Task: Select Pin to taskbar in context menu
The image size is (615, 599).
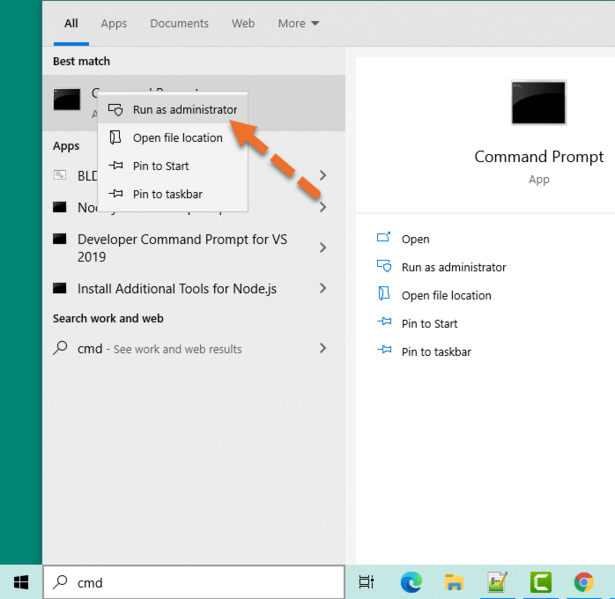Action: [x=173, y=194]
